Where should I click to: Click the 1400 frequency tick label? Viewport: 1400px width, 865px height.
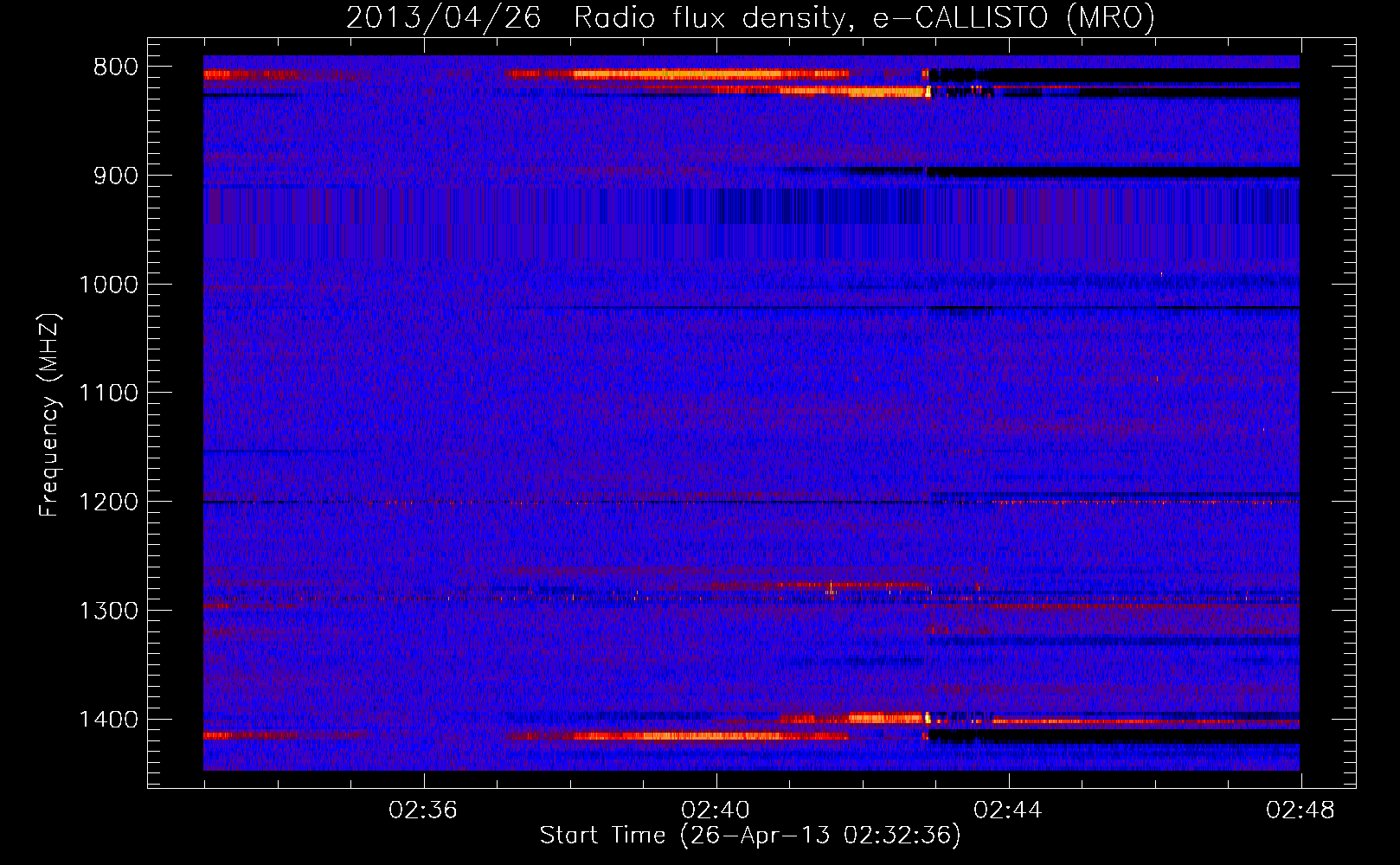108,720
